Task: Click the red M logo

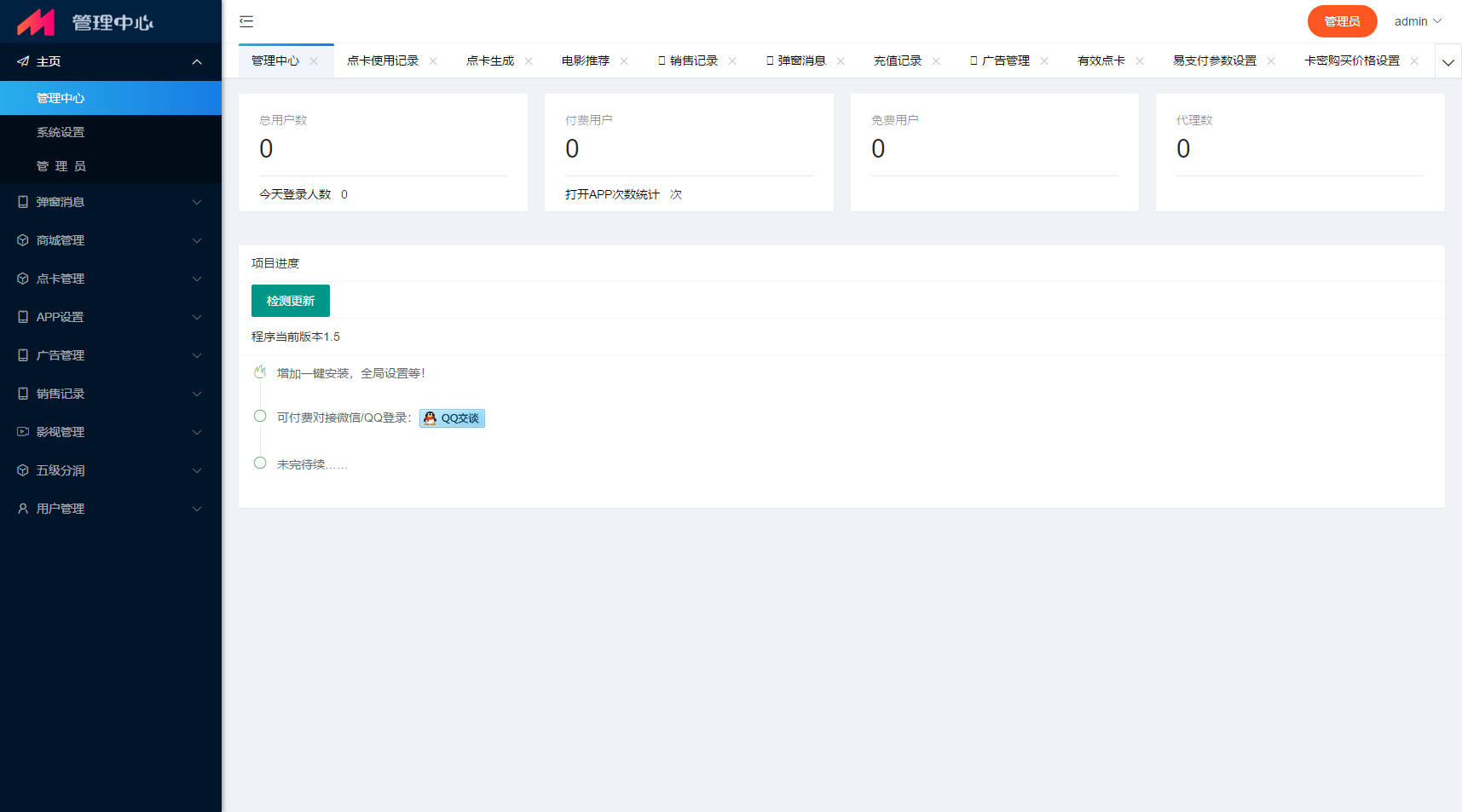Action: 36,22
